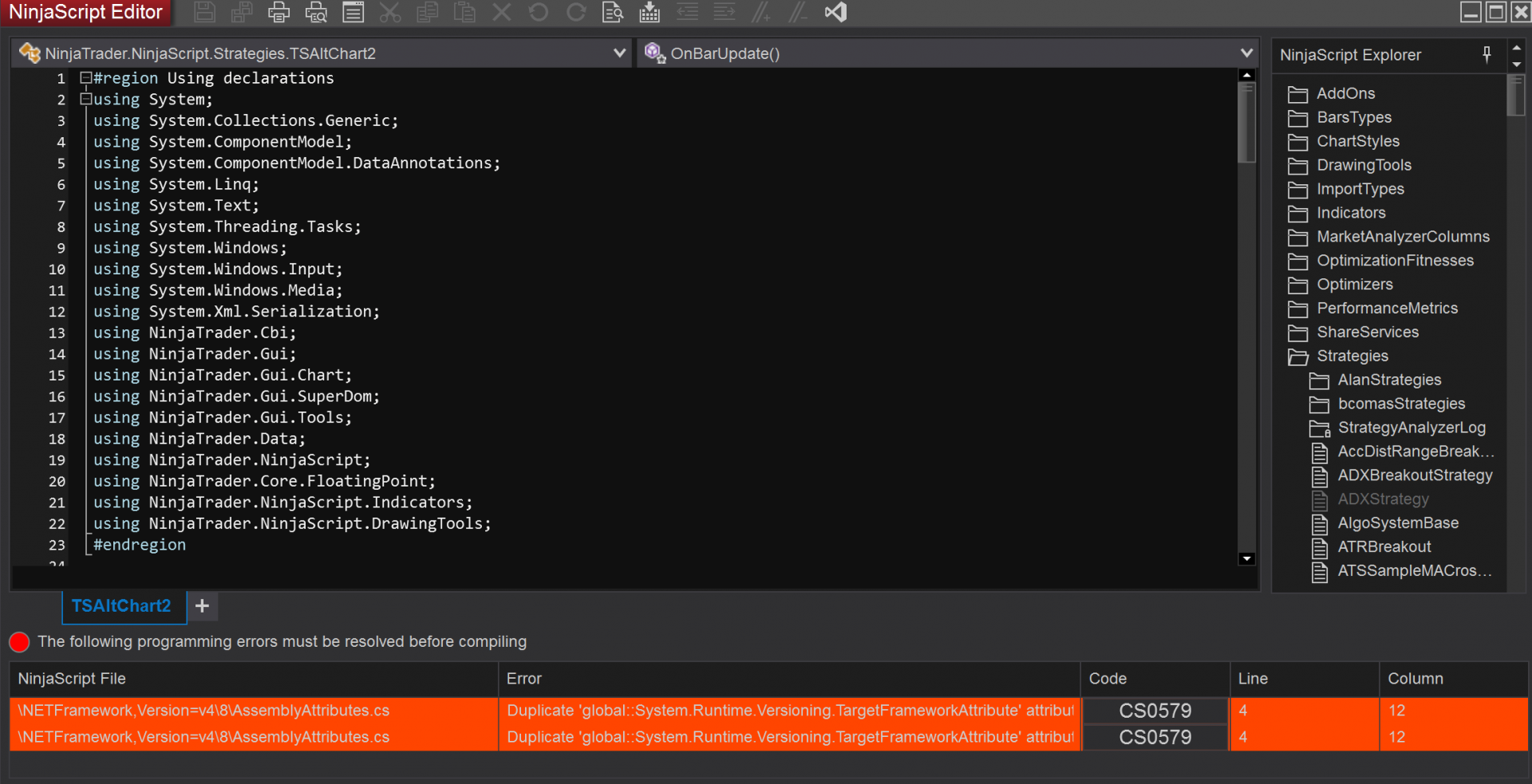Click the Save icon in the toolbar

point(204,12)
